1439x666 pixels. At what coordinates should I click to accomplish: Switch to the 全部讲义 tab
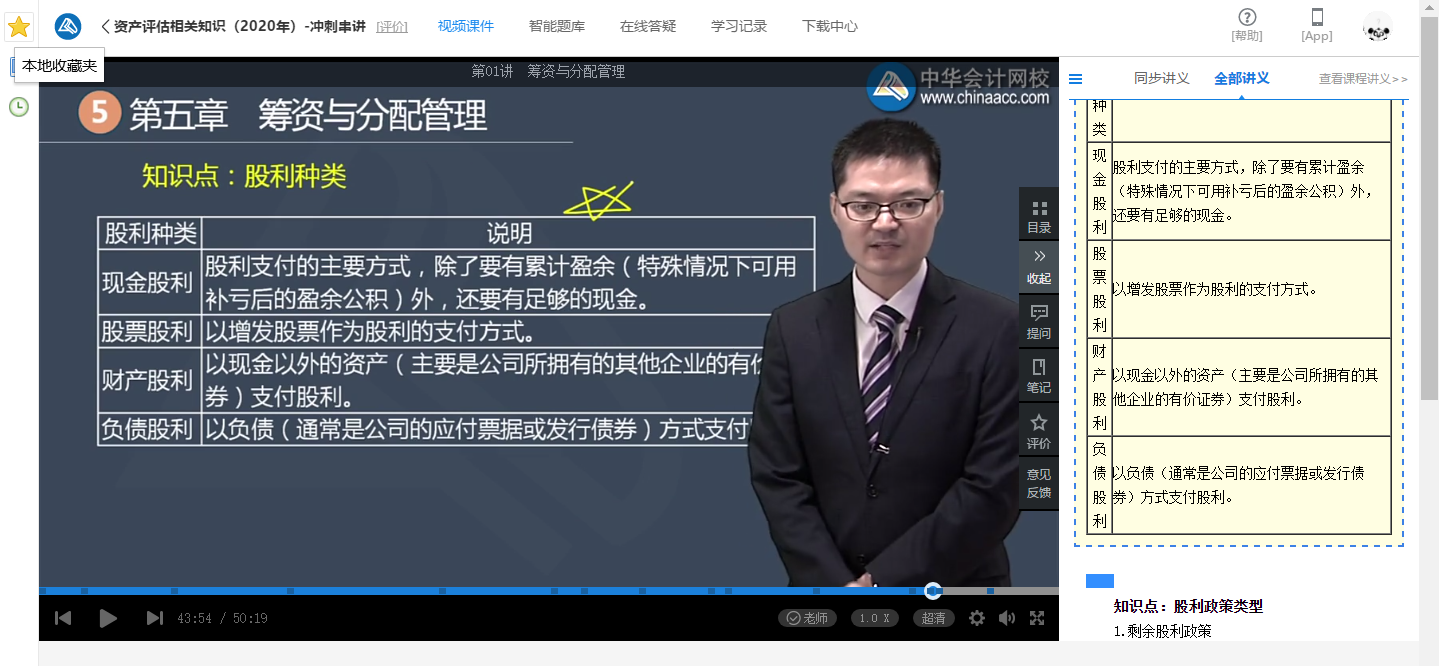coord(1242,78)
